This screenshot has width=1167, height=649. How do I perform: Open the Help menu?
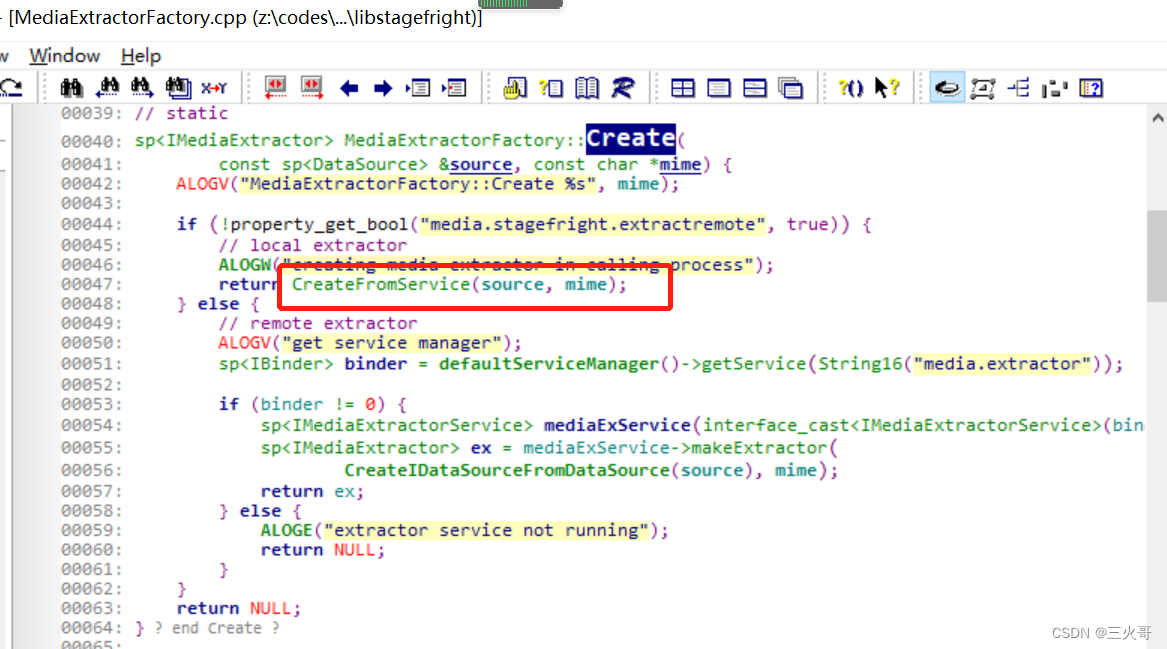[x=141, y=56]
